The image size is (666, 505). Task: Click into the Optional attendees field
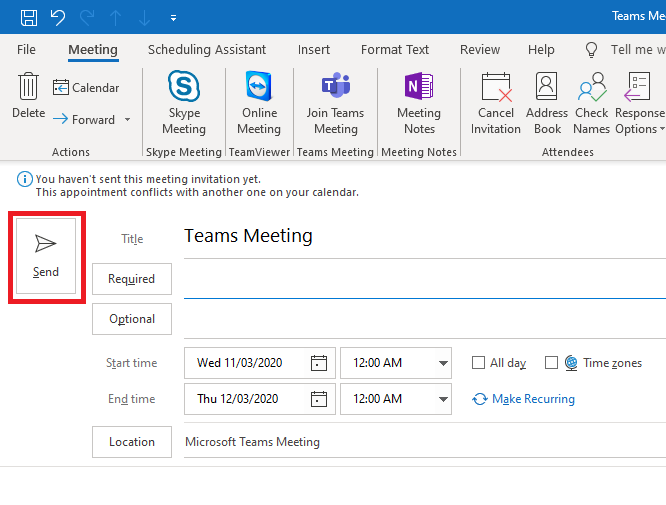click(425, 319)
